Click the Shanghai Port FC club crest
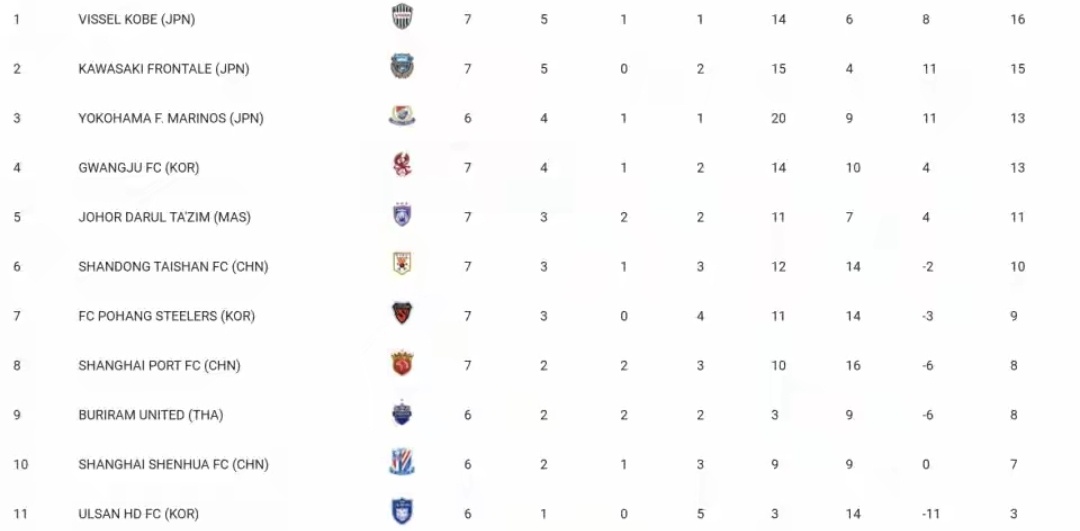The image size is (1080, 531). tap(402, 364)
